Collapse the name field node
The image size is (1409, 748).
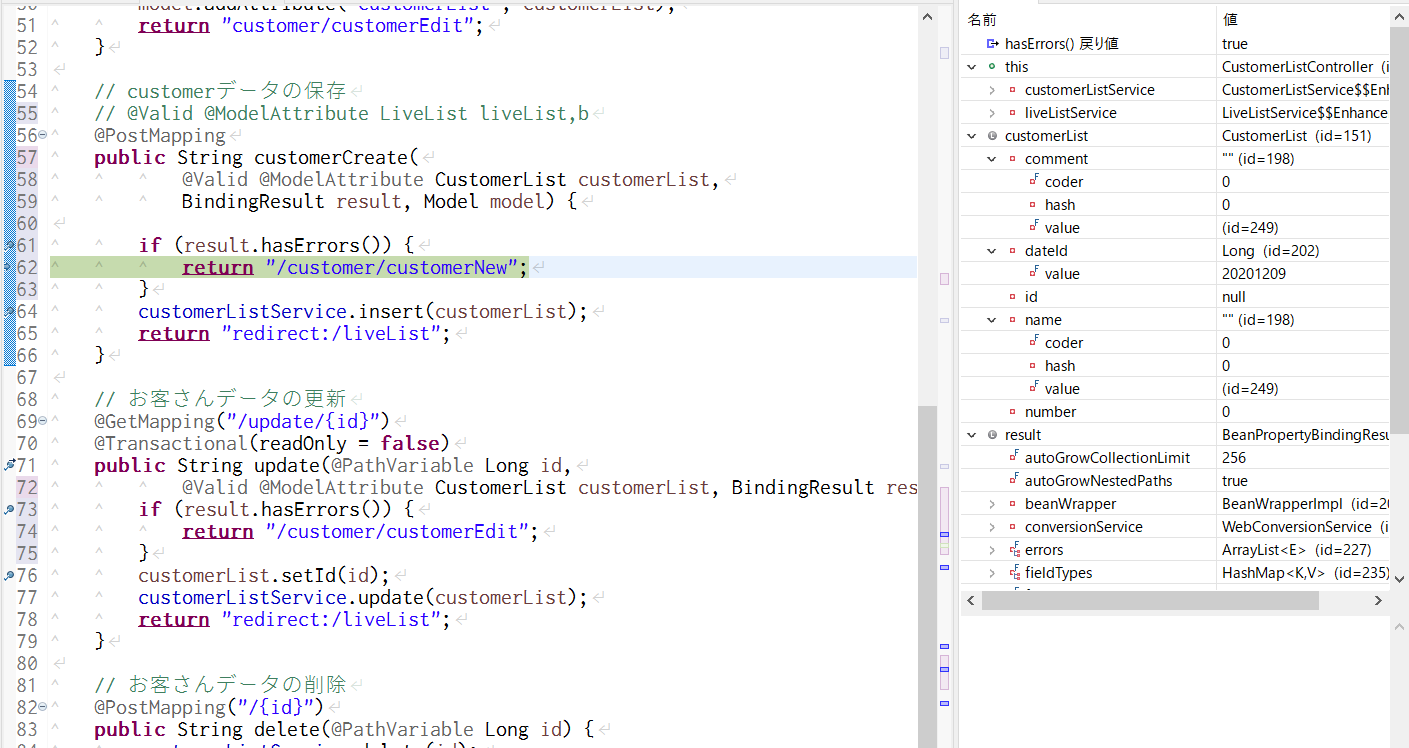991,320
